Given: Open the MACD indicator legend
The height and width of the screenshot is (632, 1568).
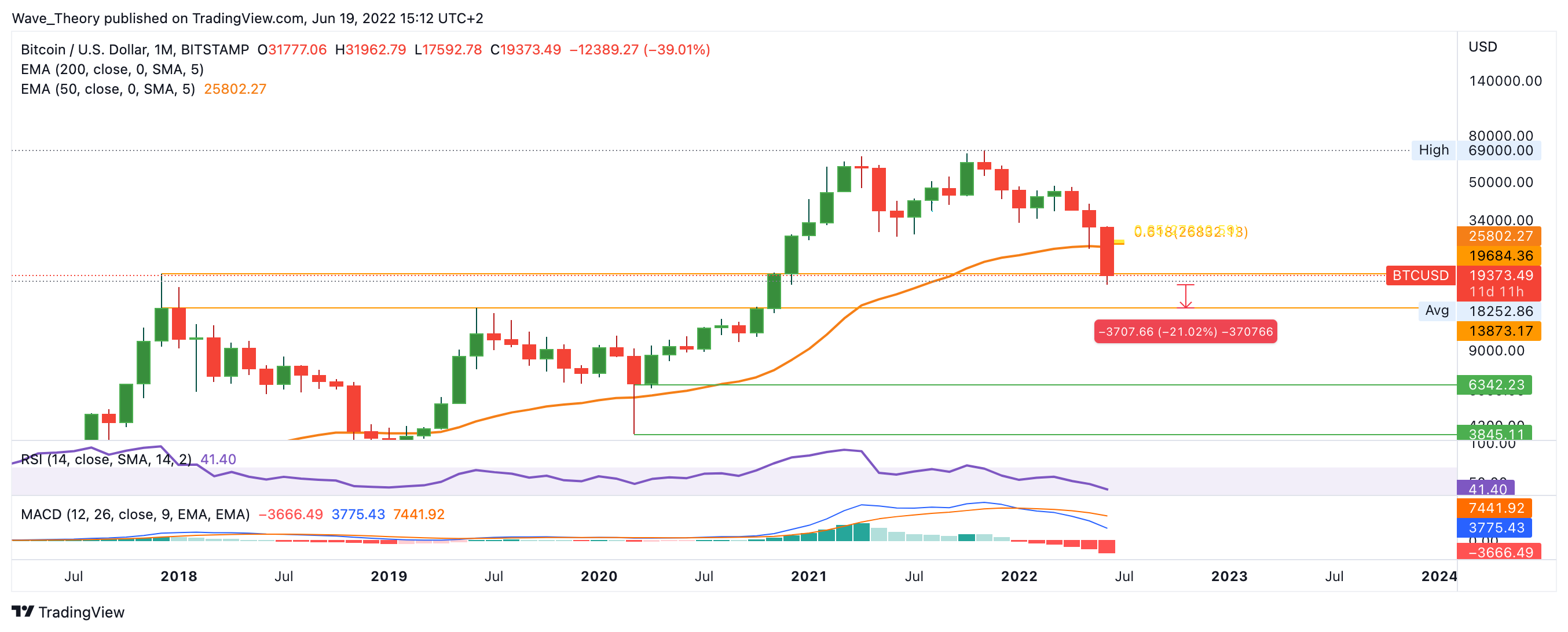Looking at the screenshot, I should [135, 515].
